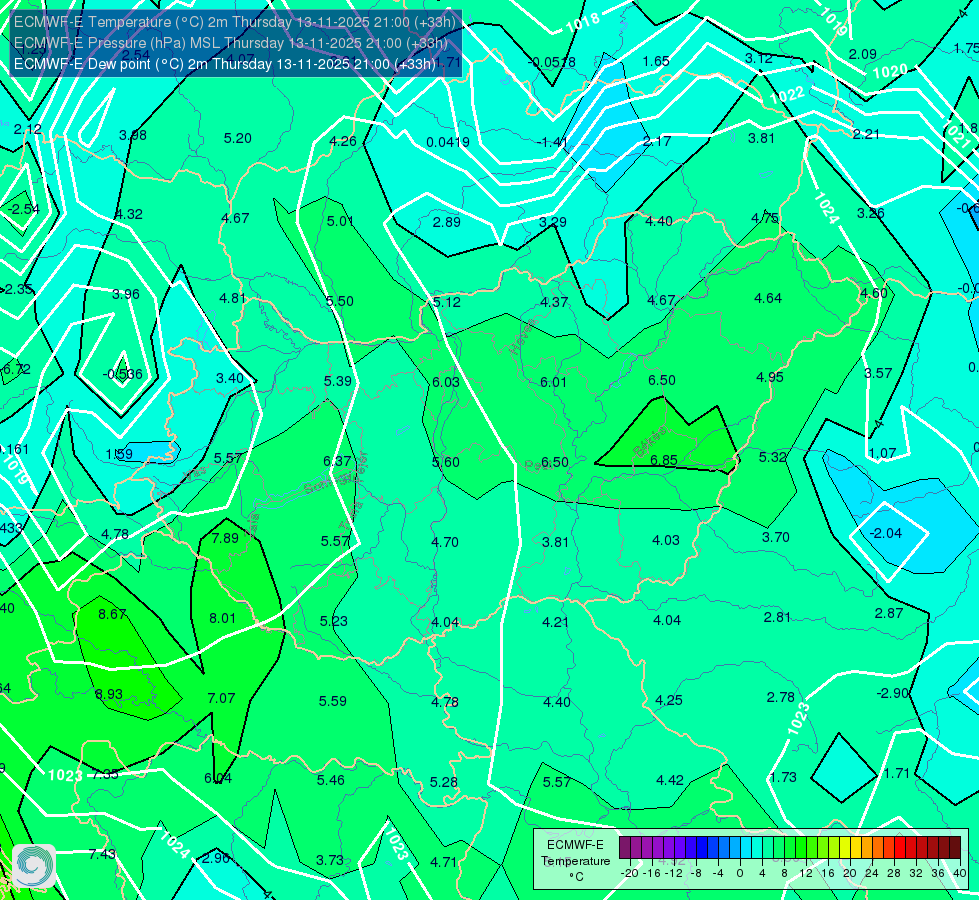Click the -2.54 value inside the contour
Image resolution: width=979 pixels, height=900 pixels.
point(22,209)
